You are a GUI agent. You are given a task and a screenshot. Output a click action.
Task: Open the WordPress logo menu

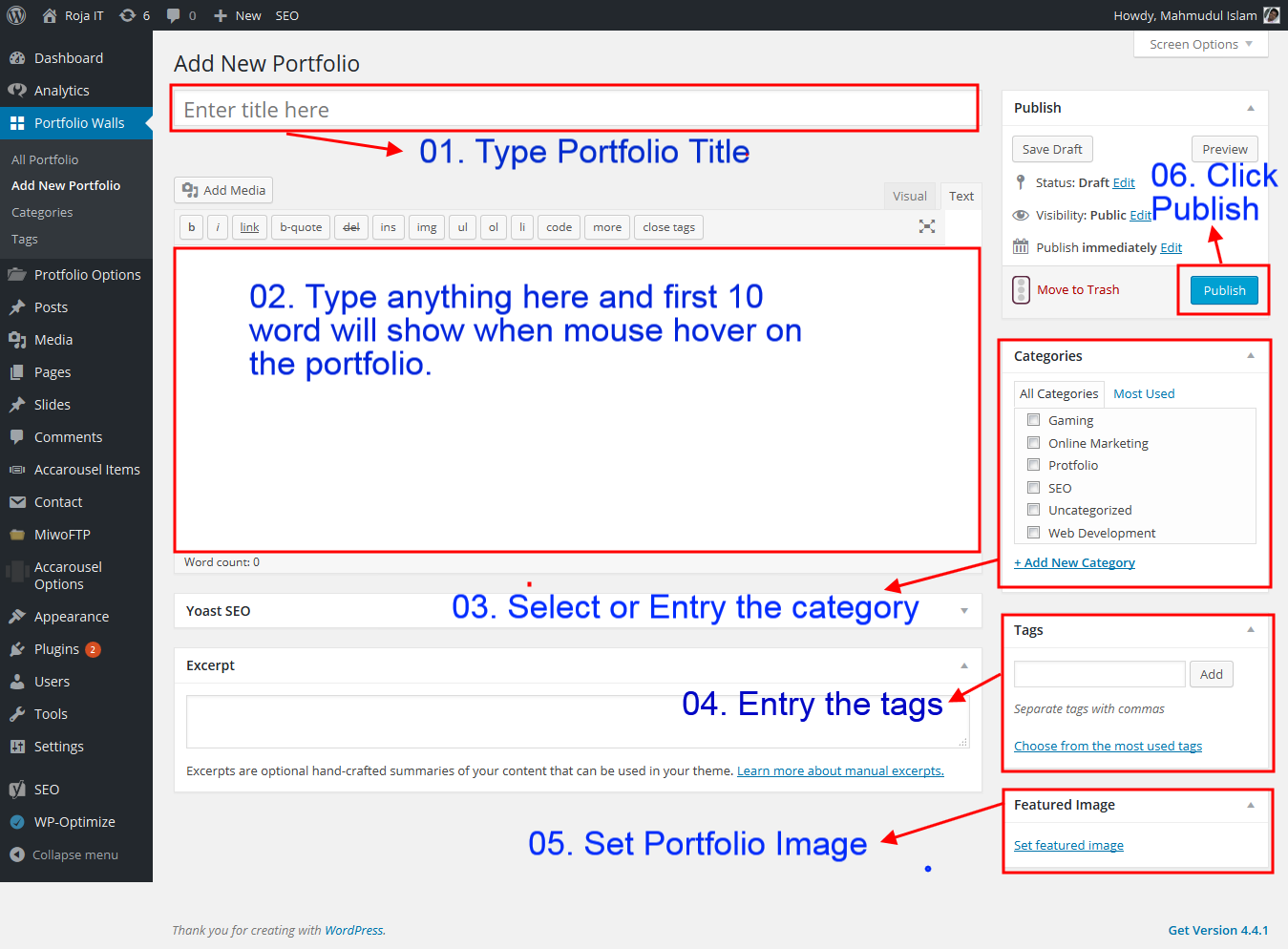point(16,15)
